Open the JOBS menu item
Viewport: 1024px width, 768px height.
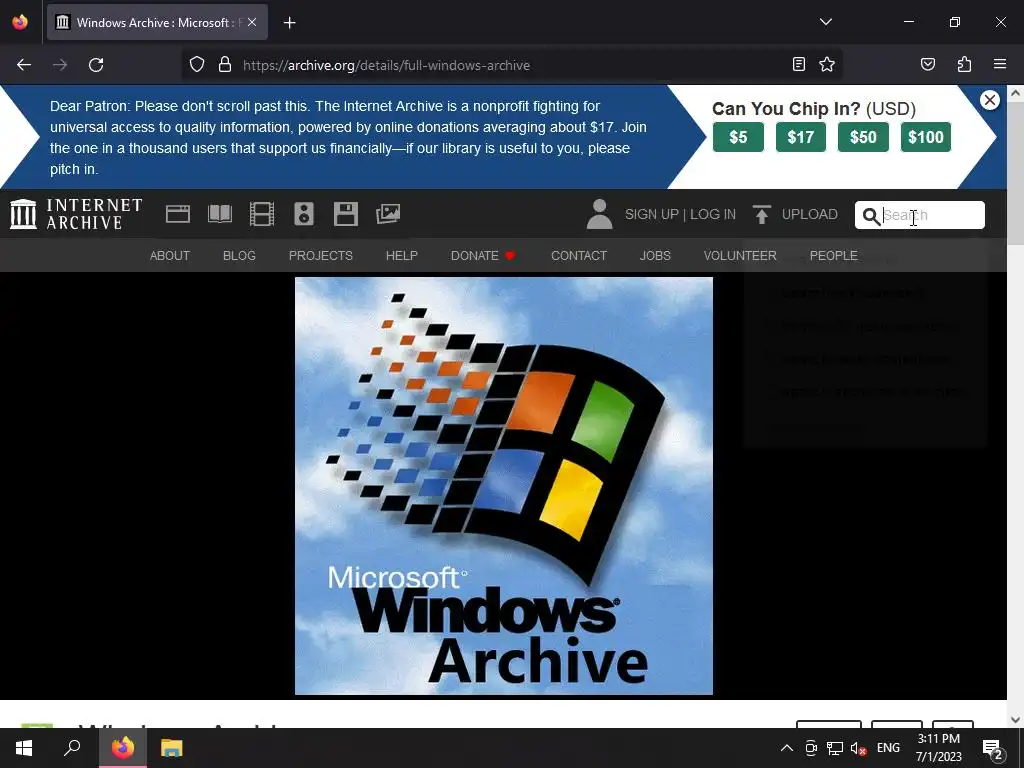pyautogui.click(x=655, y=255)
